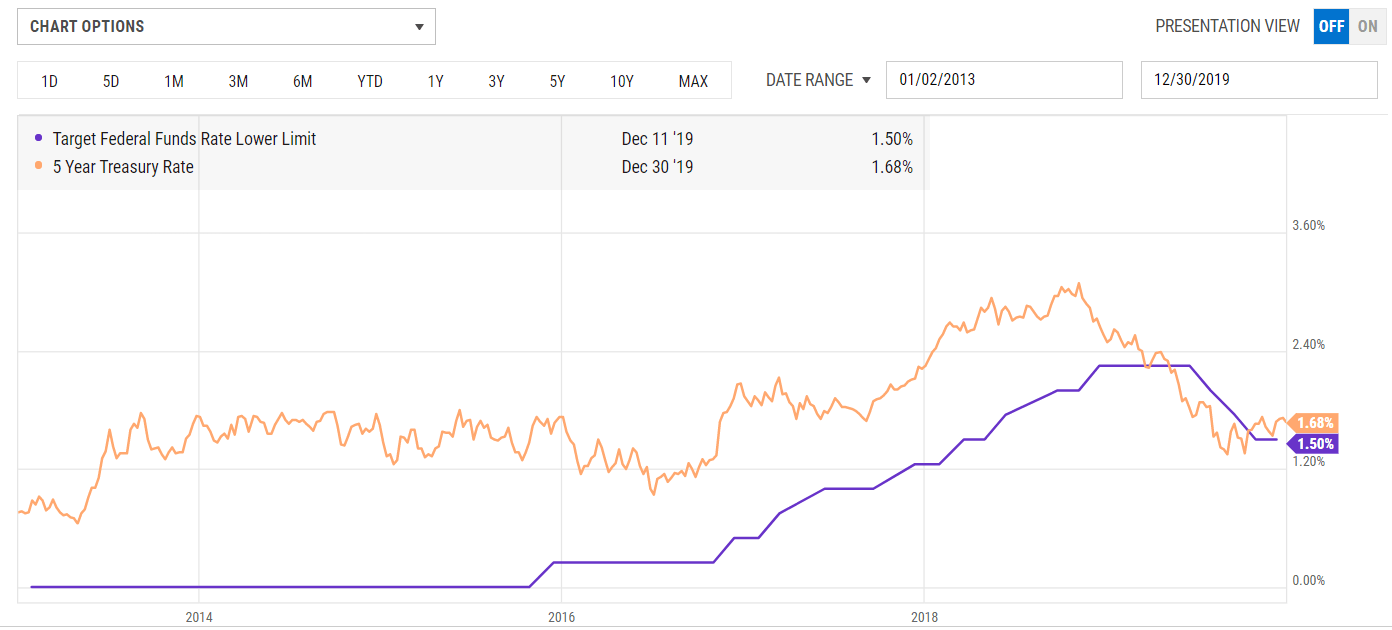The width and height of the screenshot is (1392, 630).
Task: Click the end date field showing 12/30/2019
Action: click(1259, 79)
